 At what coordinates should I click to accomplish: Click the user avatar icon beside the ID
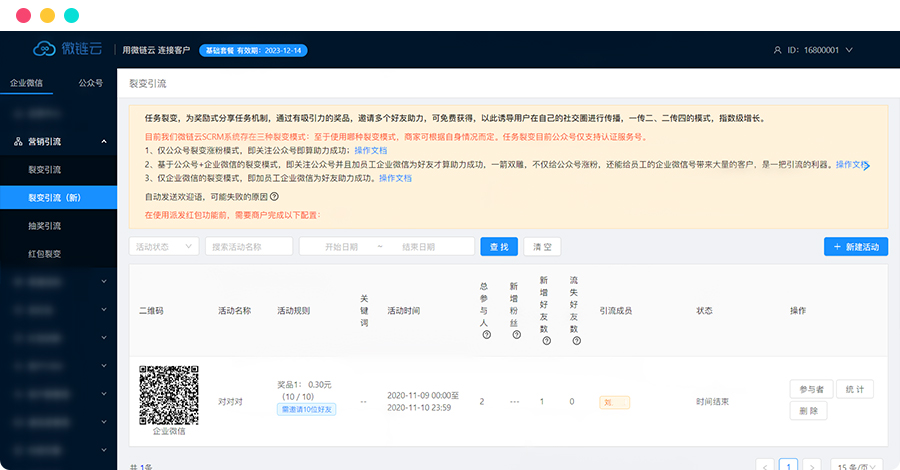click(x=778, y=50)
